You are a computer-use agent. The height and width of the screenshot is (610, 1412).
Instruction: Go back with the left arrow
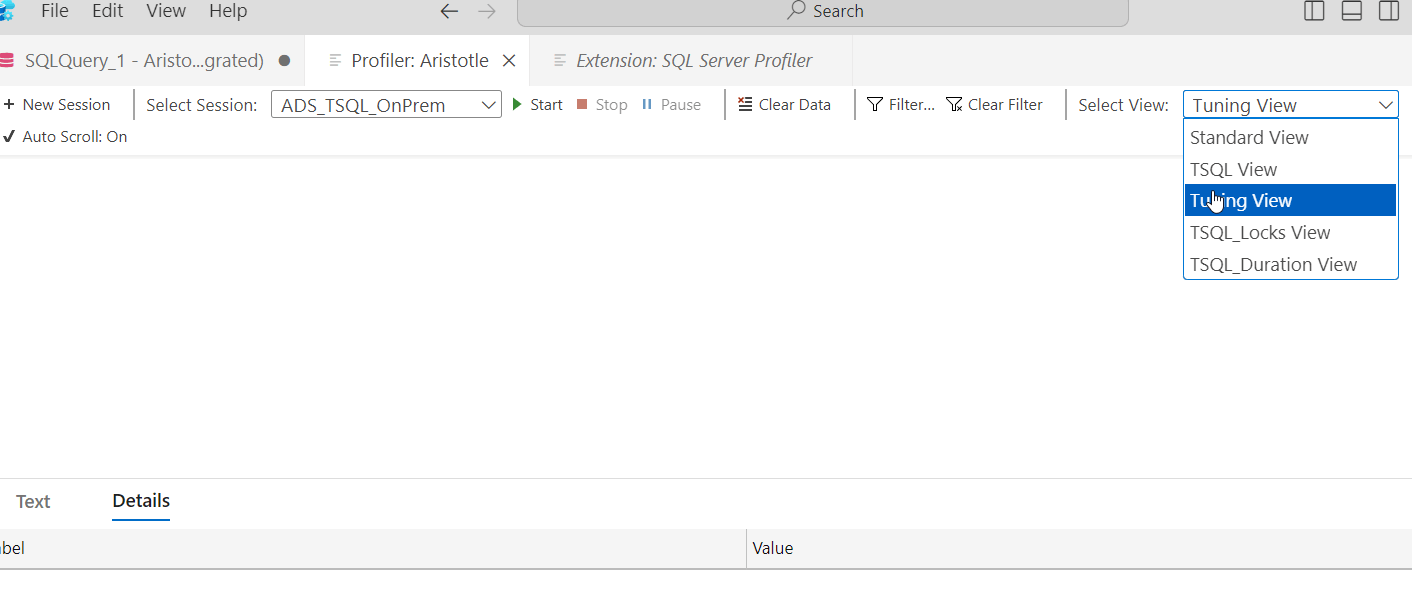450,11
